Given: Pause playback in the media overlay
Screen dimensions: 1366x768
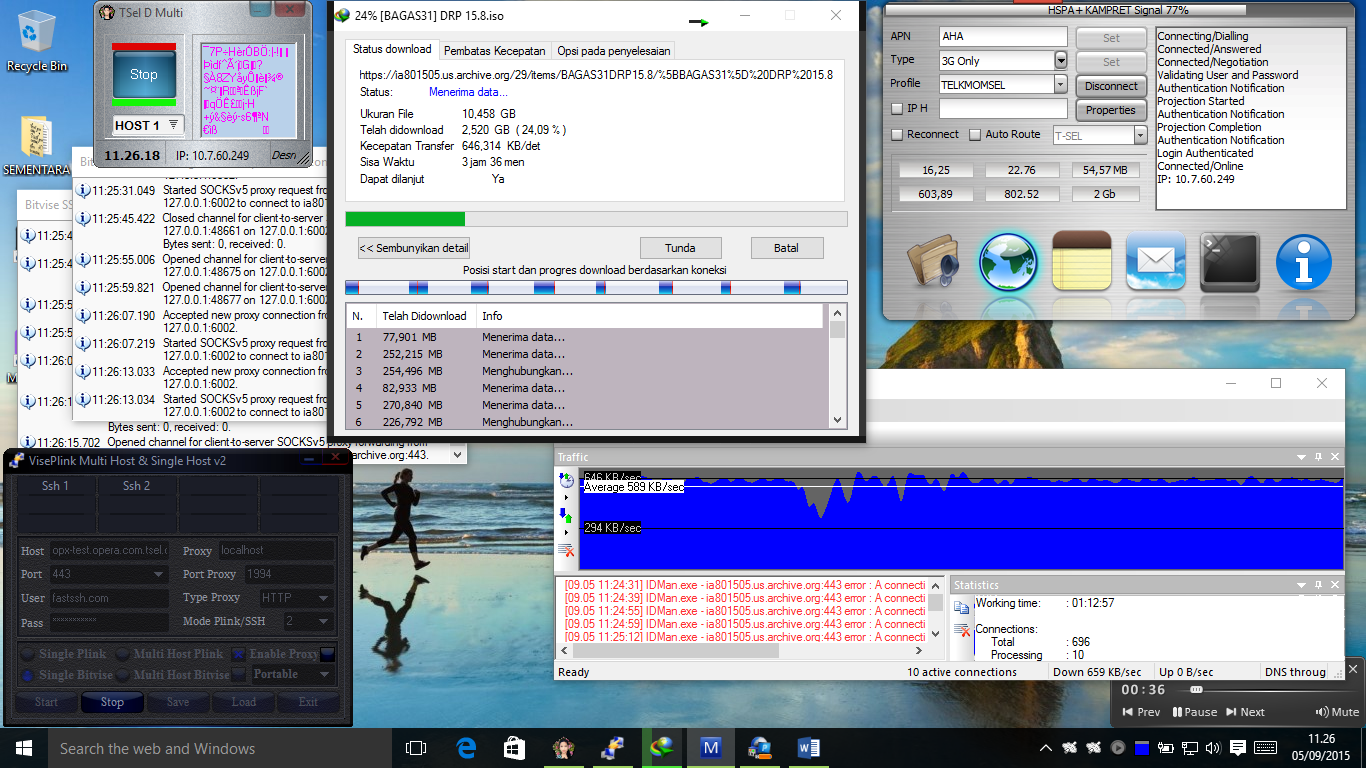Looking at the screenshot, I should 1194,712.
